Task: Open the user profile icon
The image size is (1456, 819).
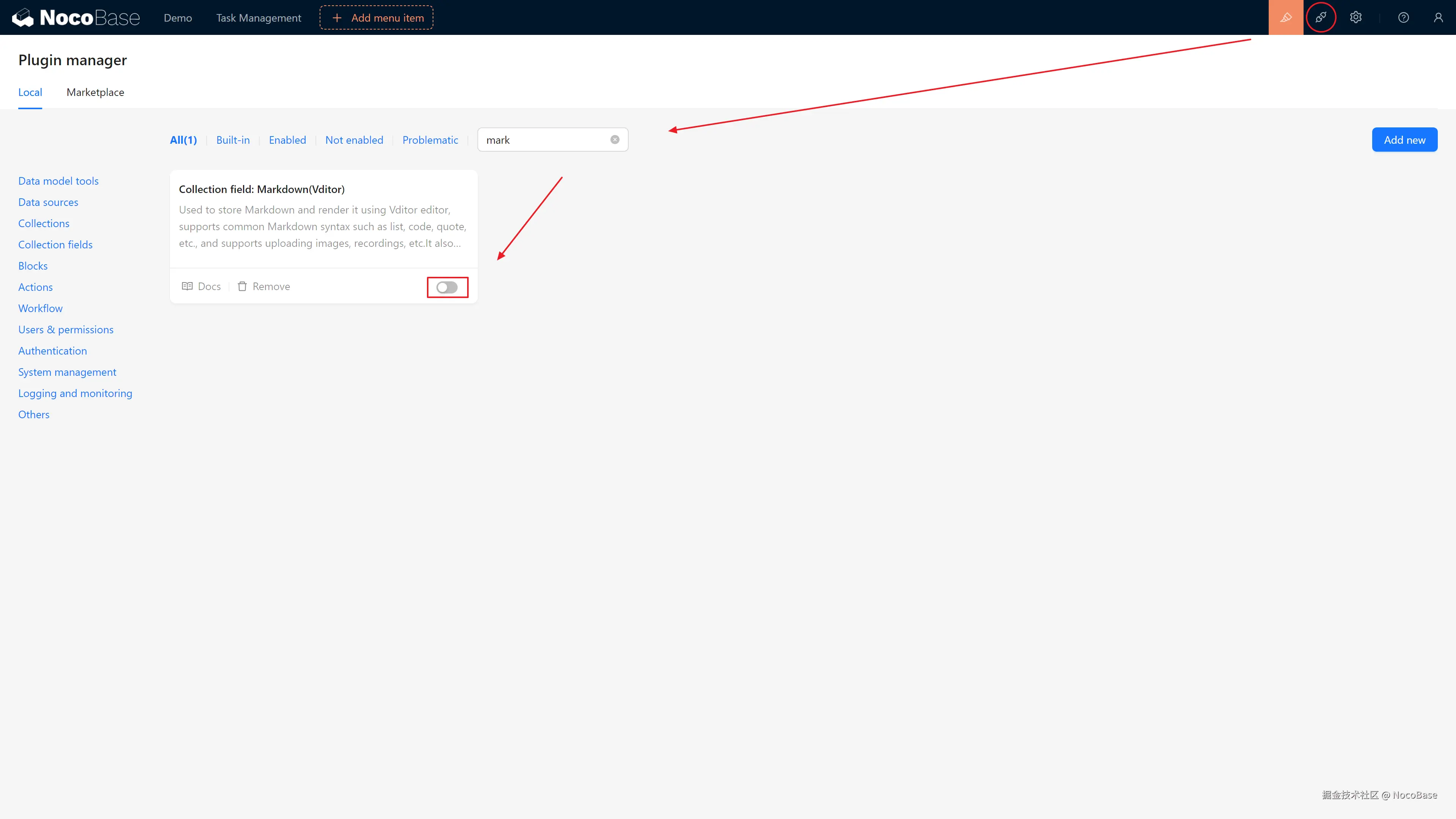Action: (1438, 17)
